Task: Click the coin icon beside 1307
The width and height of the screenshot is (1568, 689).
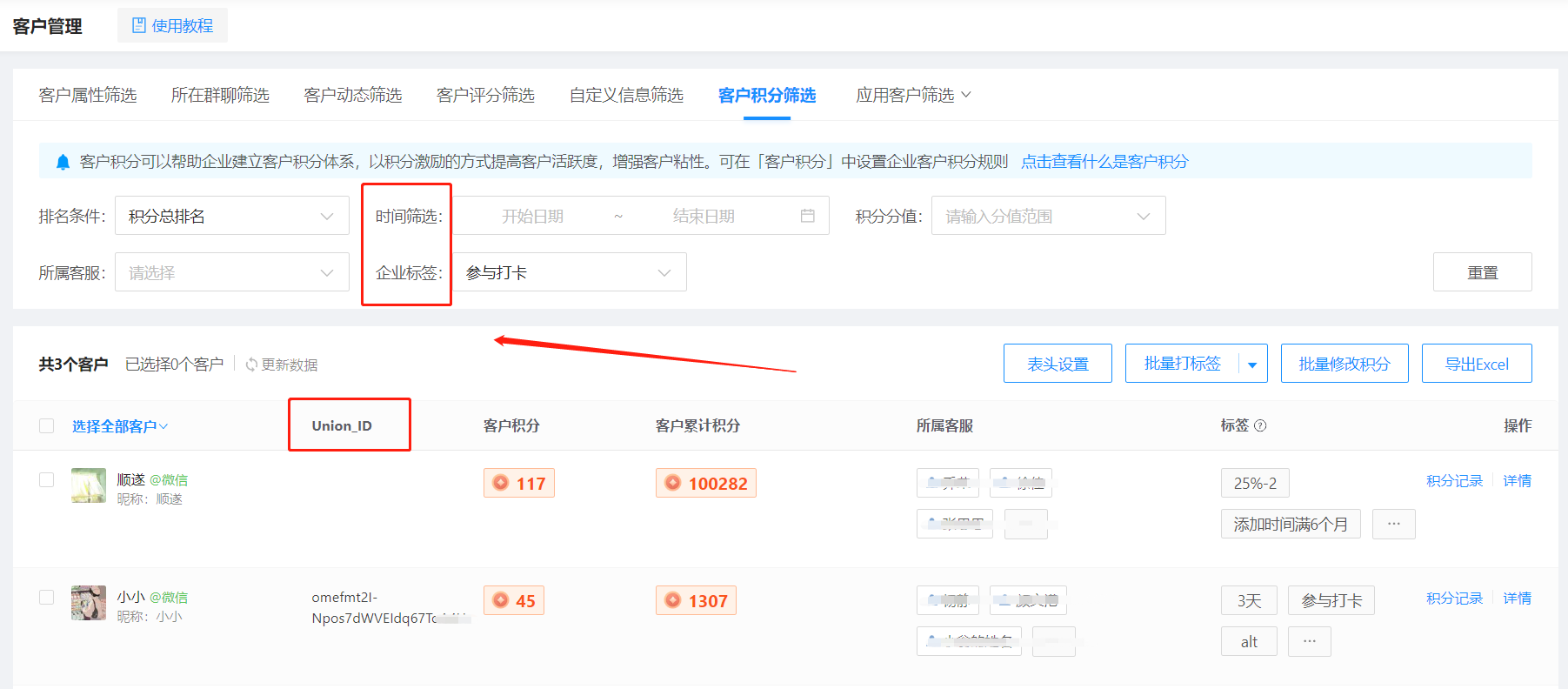Action: (673, 600)
